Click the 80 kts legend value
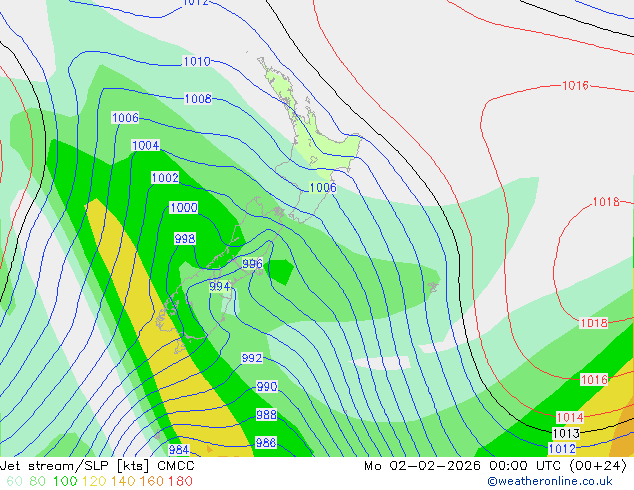Image resolution: width=634 pixels, height=490 pixels. pos(38,481)
